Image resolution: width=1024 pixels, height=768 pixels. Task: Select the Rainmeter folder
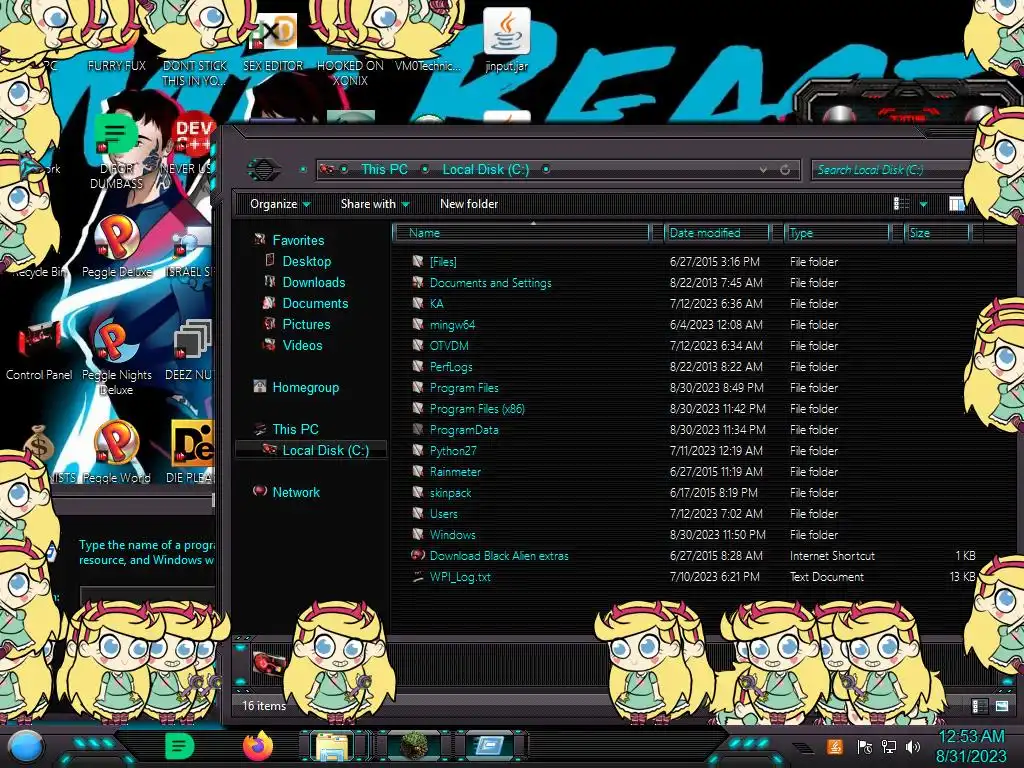(455, 472)
